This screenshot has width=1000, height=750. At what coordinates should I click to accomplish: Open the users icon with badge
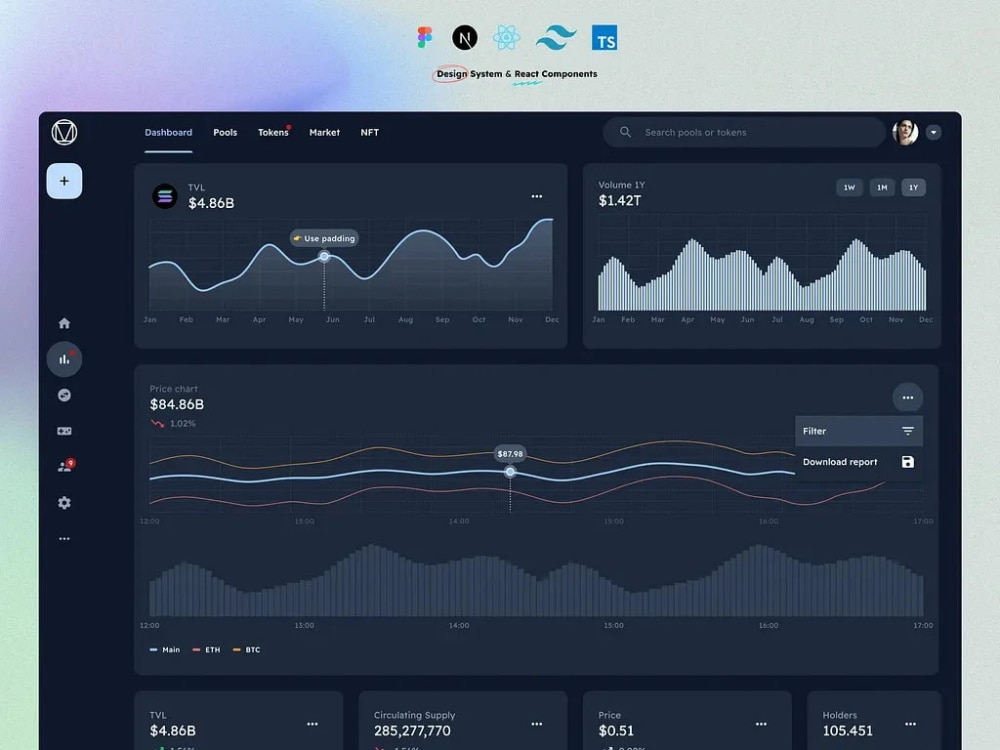point(65,466)
